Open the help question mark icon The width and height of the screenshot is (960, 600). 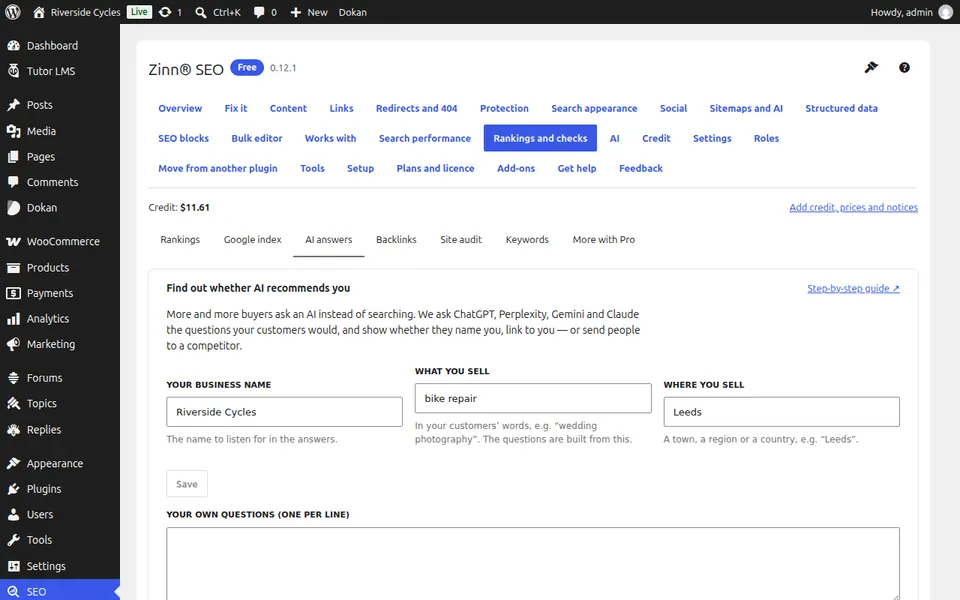click(904, 68)
